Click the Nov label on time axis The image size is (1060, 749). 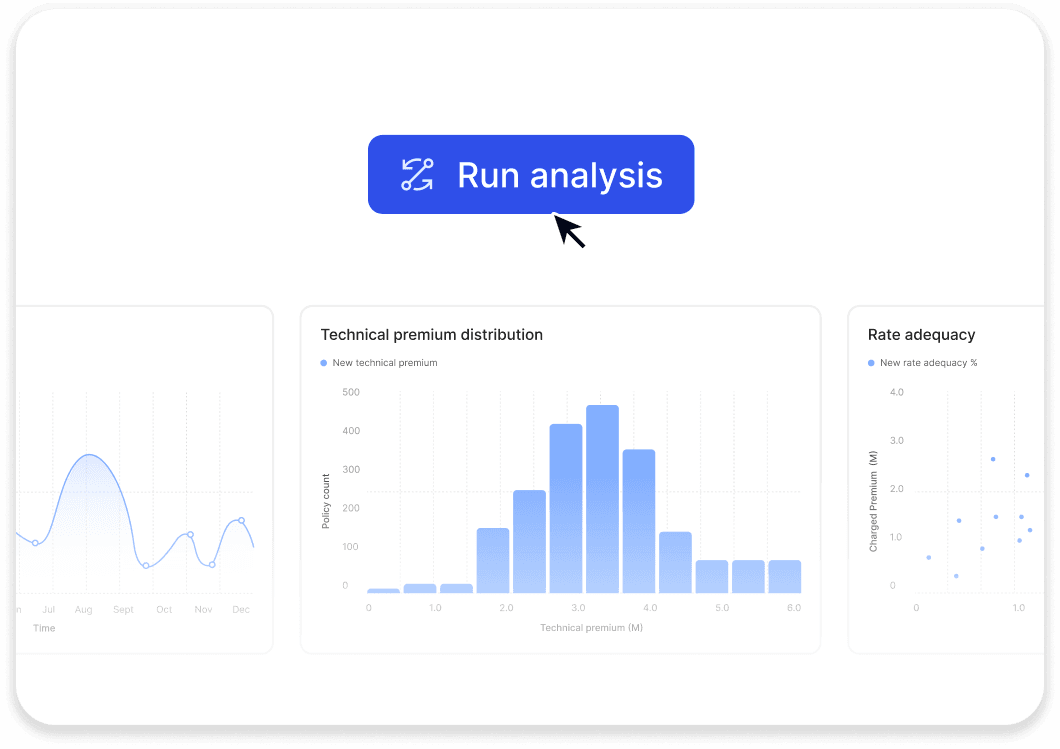pos(203,609)
